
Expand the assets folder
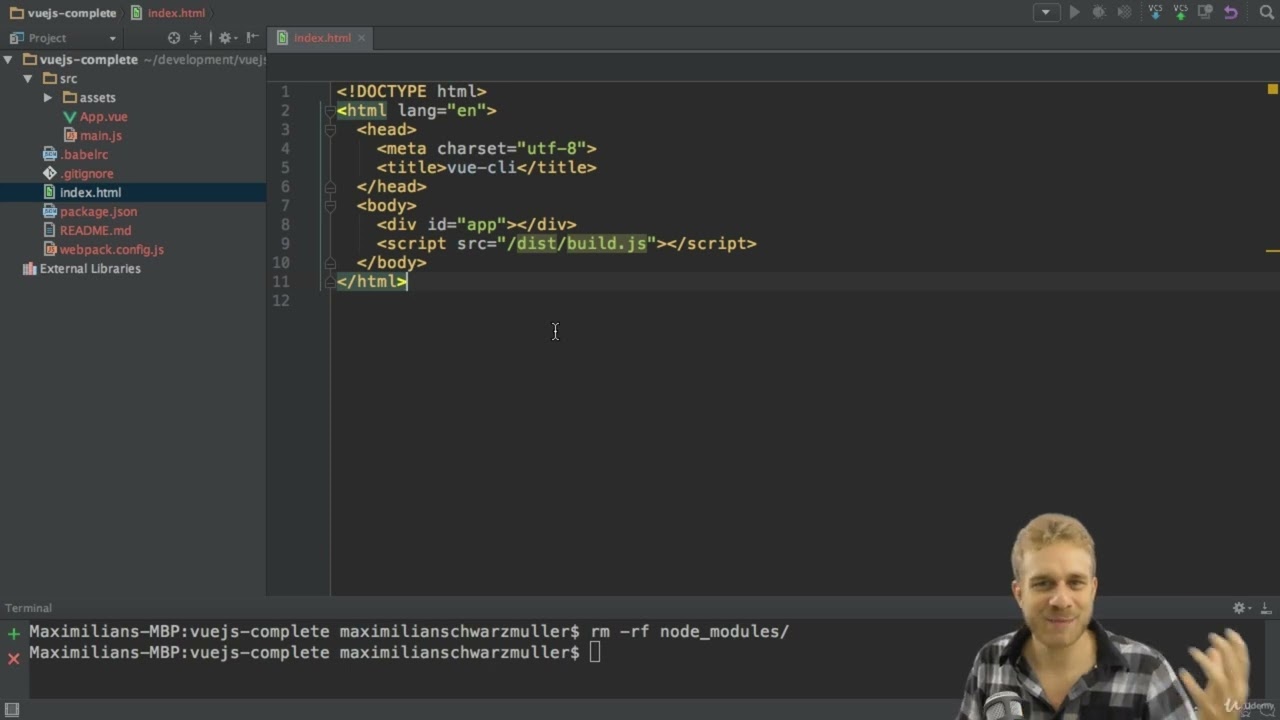[x=48, y=98]
